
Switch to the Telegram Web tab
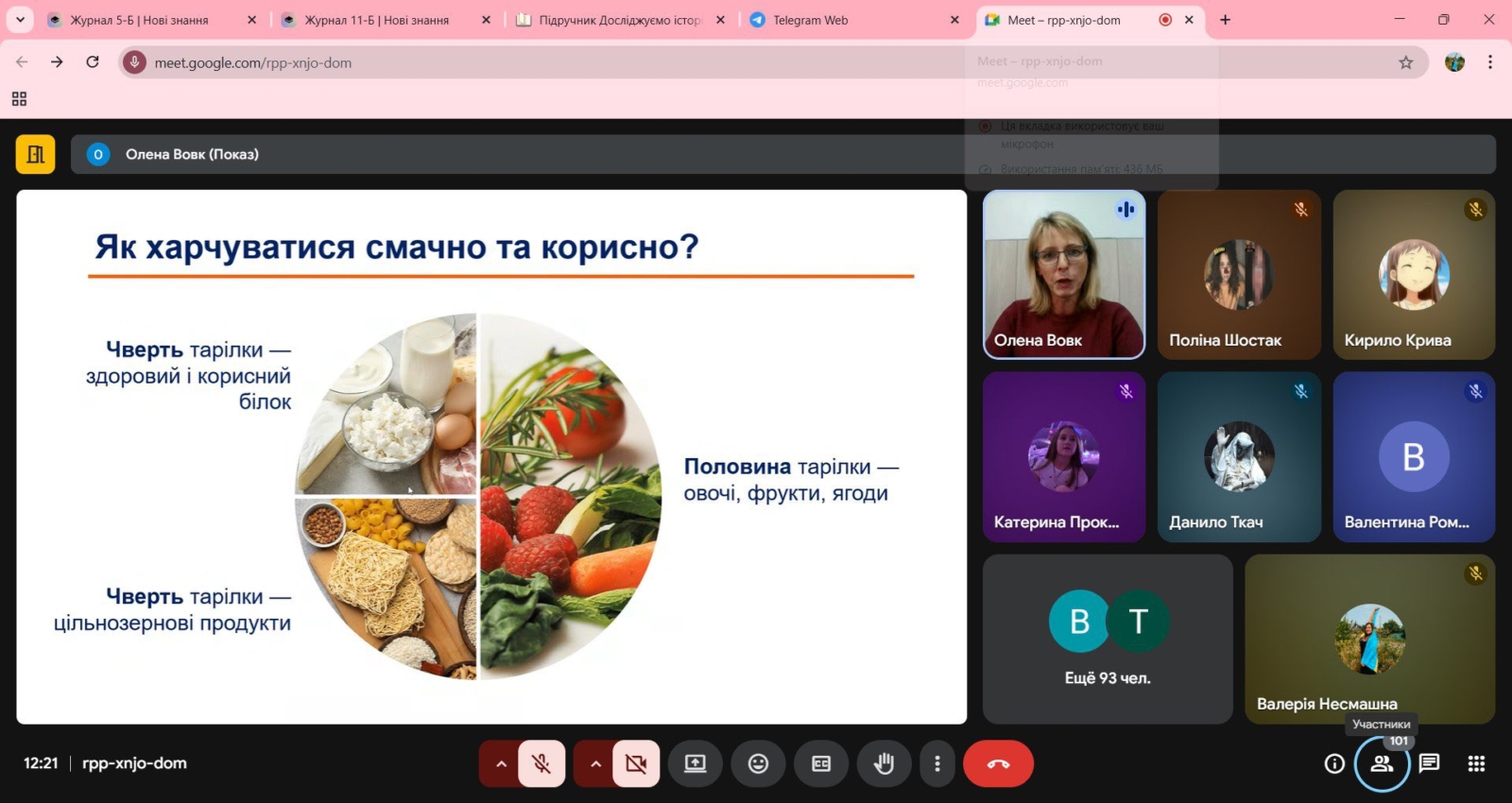tap(810, 20)
